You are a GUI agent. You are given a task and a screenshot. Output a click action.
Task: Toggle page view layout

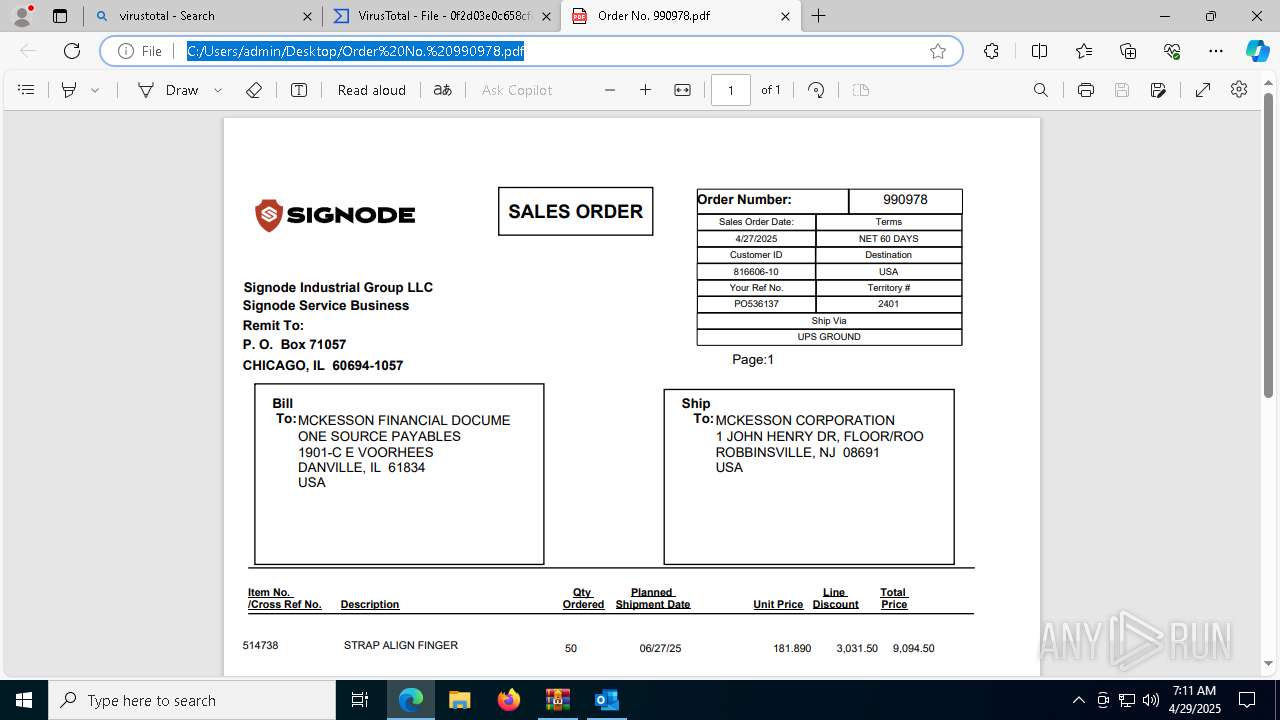pos(860,90)
